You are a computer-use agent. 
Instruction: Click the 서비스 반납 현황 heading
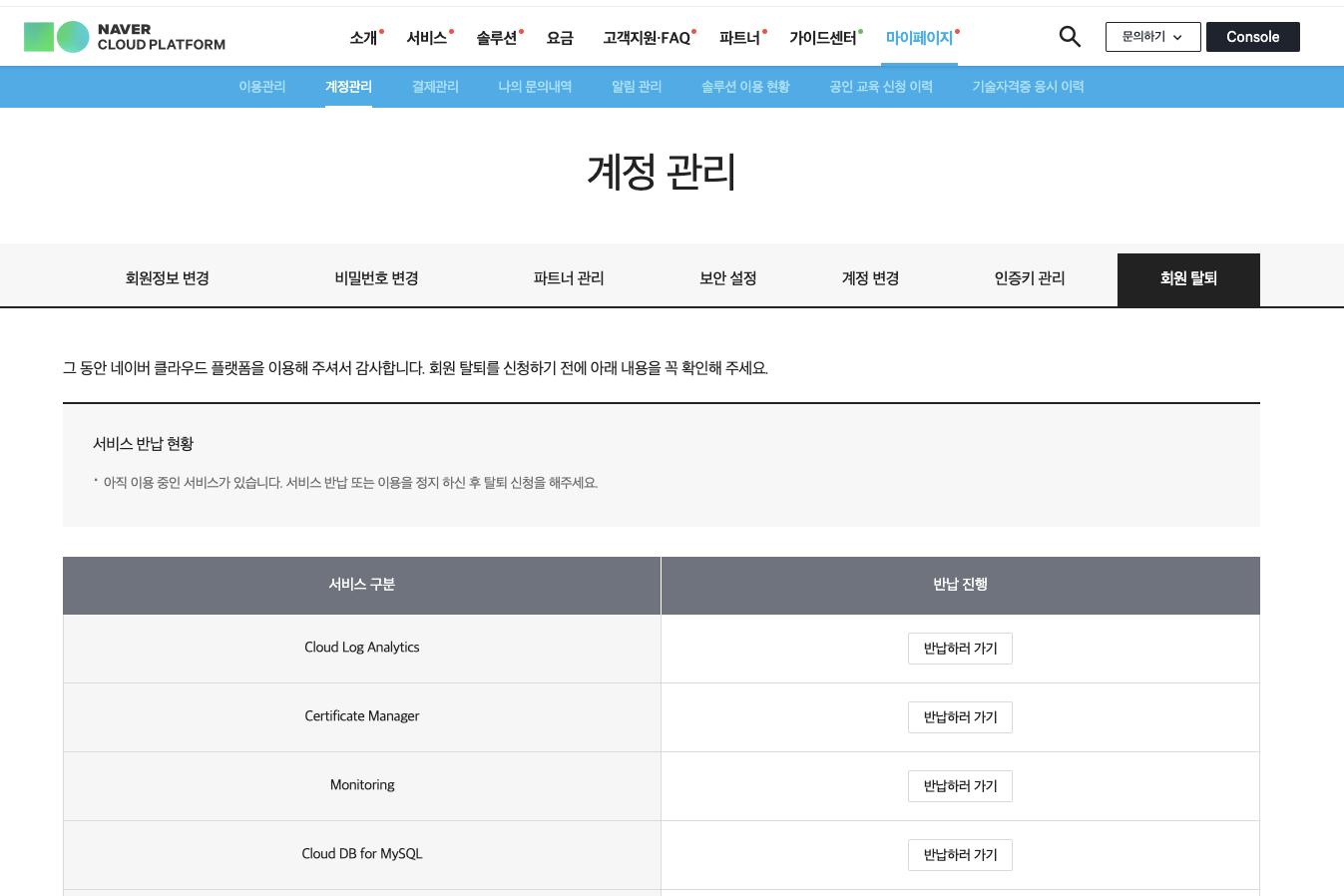[143, 444]
